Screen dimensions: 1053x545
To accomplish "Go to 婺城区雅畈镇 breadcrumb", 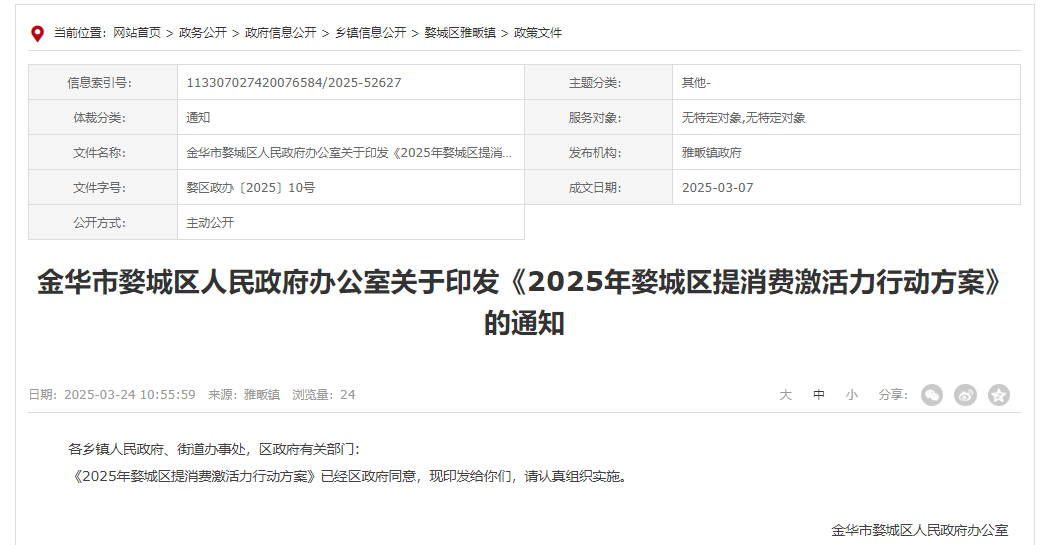I will coord(460,33).
